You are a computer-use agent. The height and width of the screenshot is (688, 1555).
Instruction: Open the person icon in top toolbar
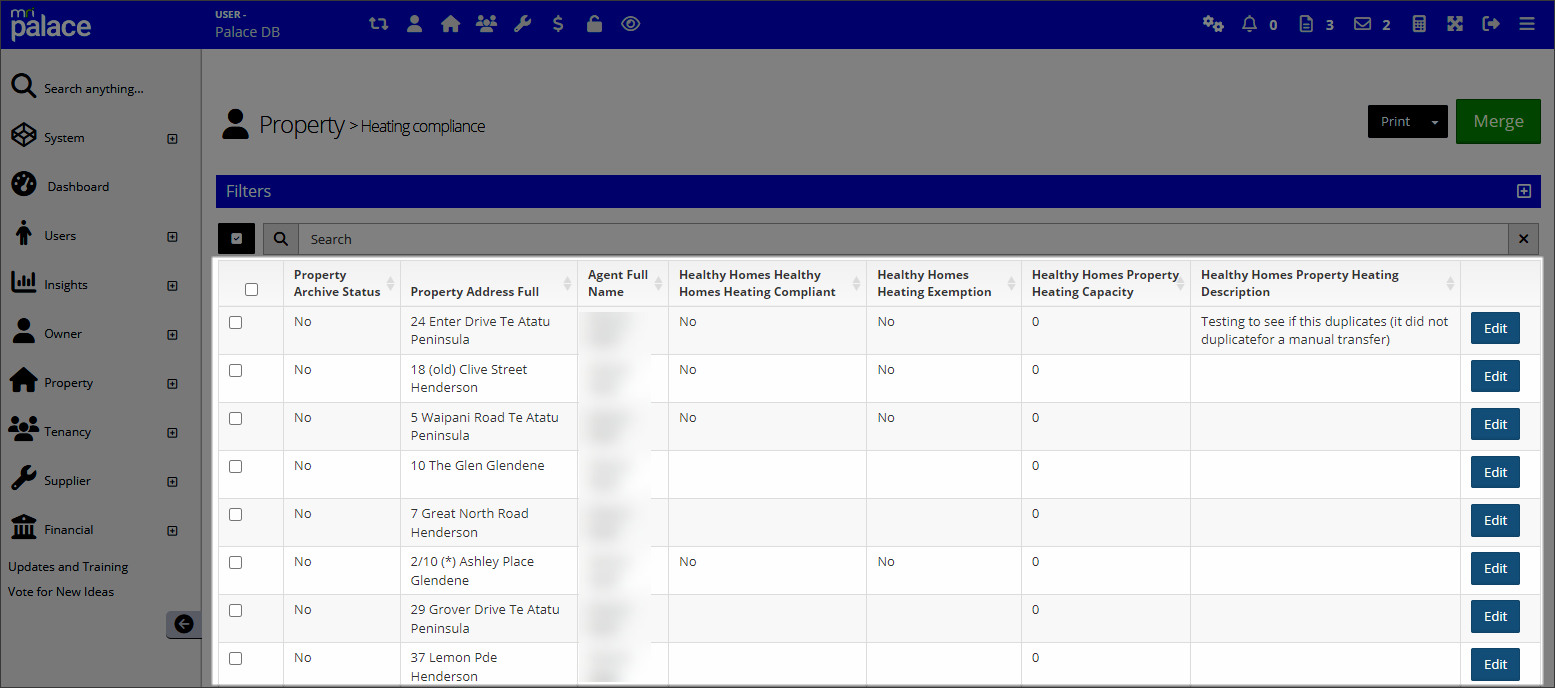[414, 24]
